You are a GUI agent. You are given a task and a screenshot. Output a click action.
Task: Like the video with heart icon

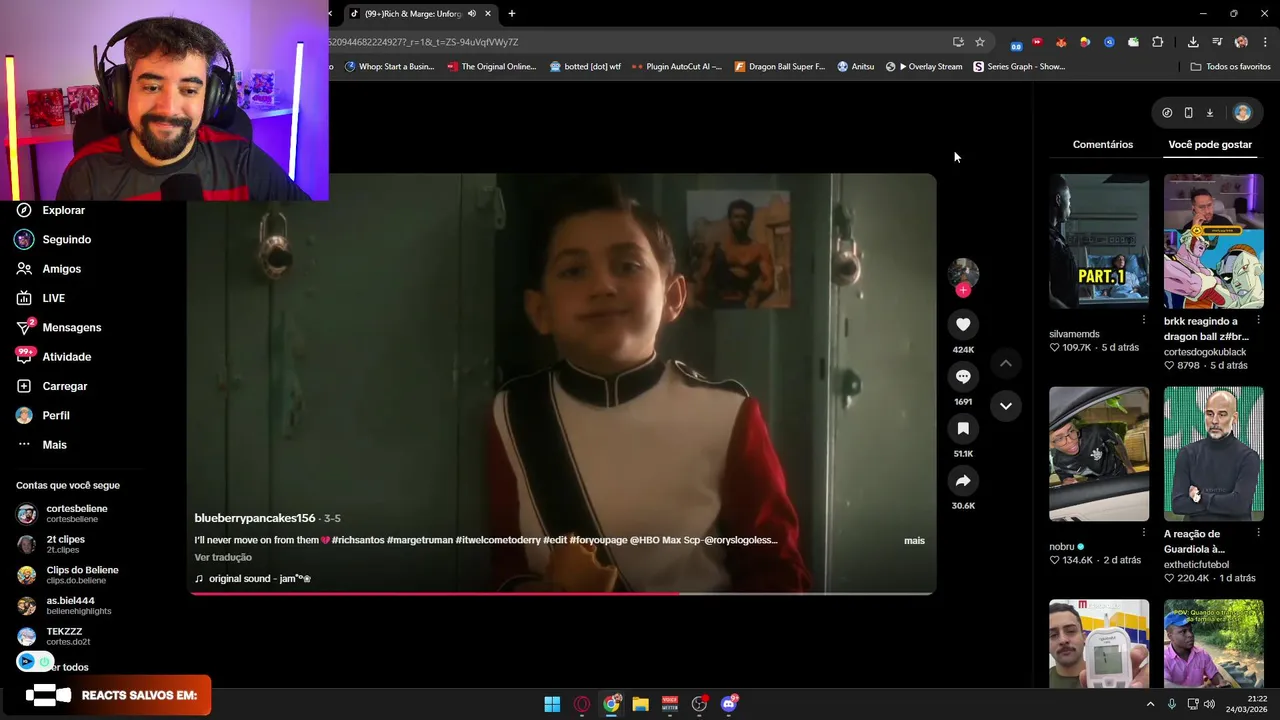(963, 324)
